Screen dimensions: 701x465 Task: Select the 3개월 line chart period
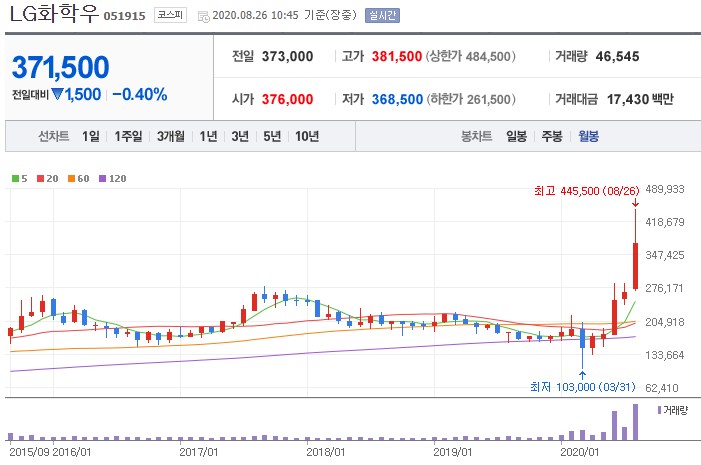[x=171, y=136]
